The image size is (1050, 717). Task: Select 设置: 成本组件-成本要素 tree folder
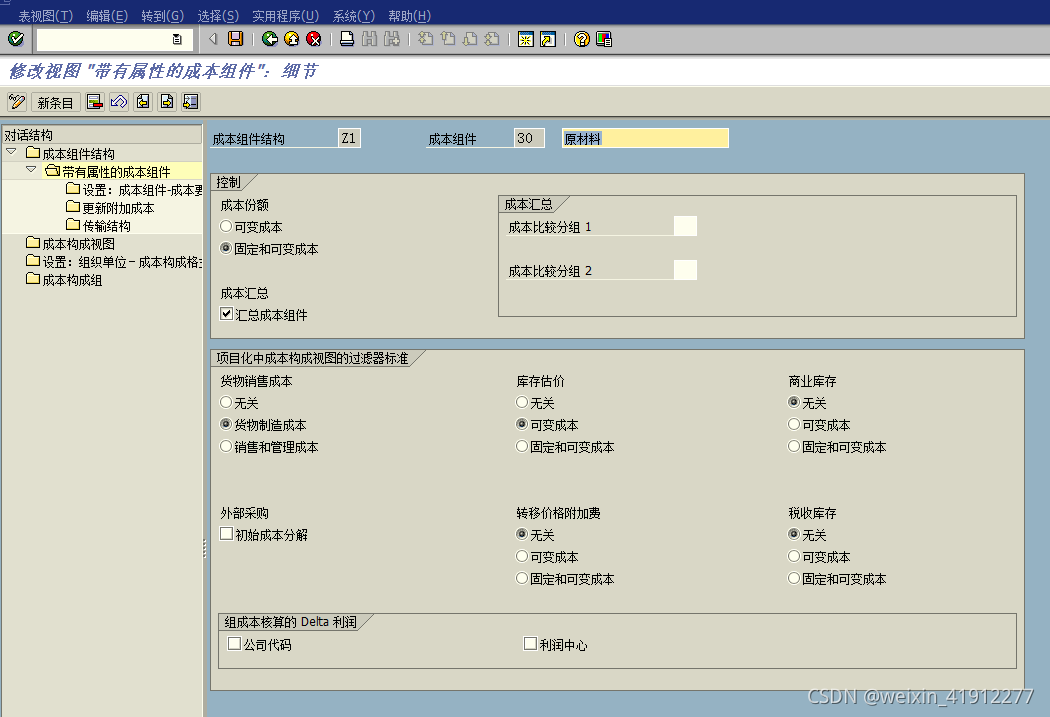point(142,190)
